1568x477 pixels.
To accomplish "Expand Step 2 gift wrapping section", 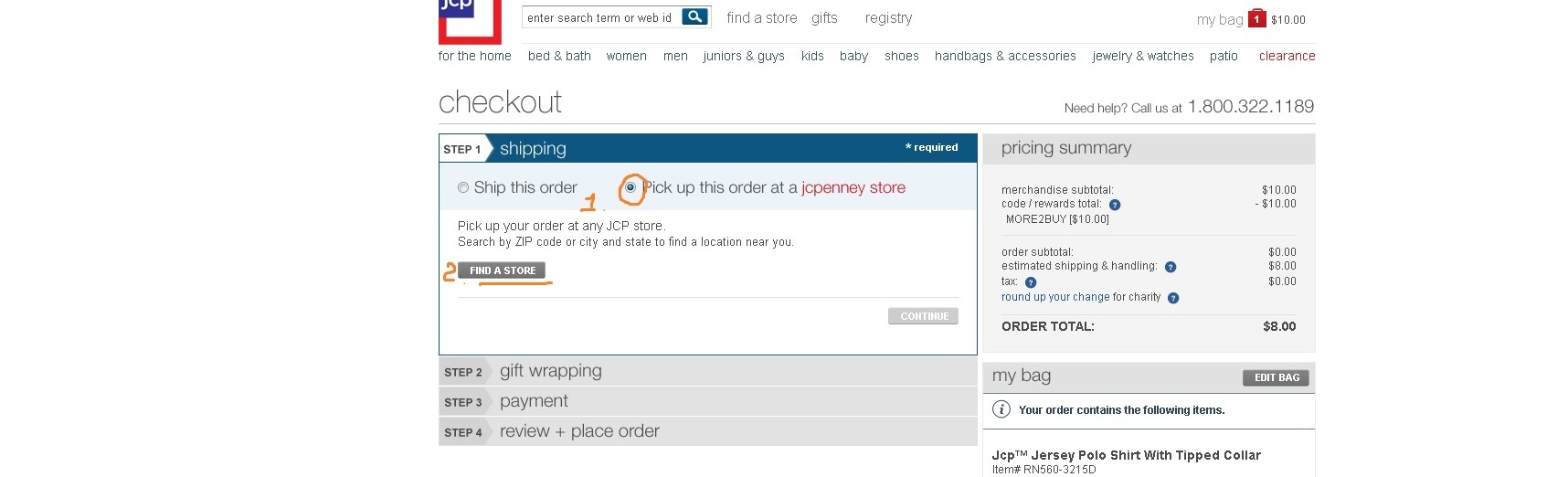I will point(550,371).
